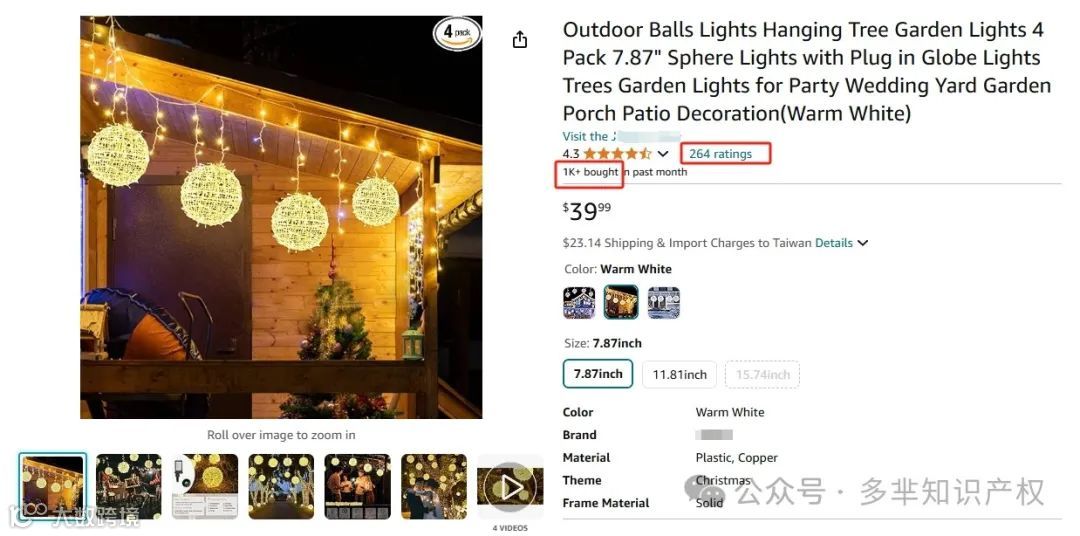
Task: Choose the unavailable 15.74inch size option
Action: (762, 375)
